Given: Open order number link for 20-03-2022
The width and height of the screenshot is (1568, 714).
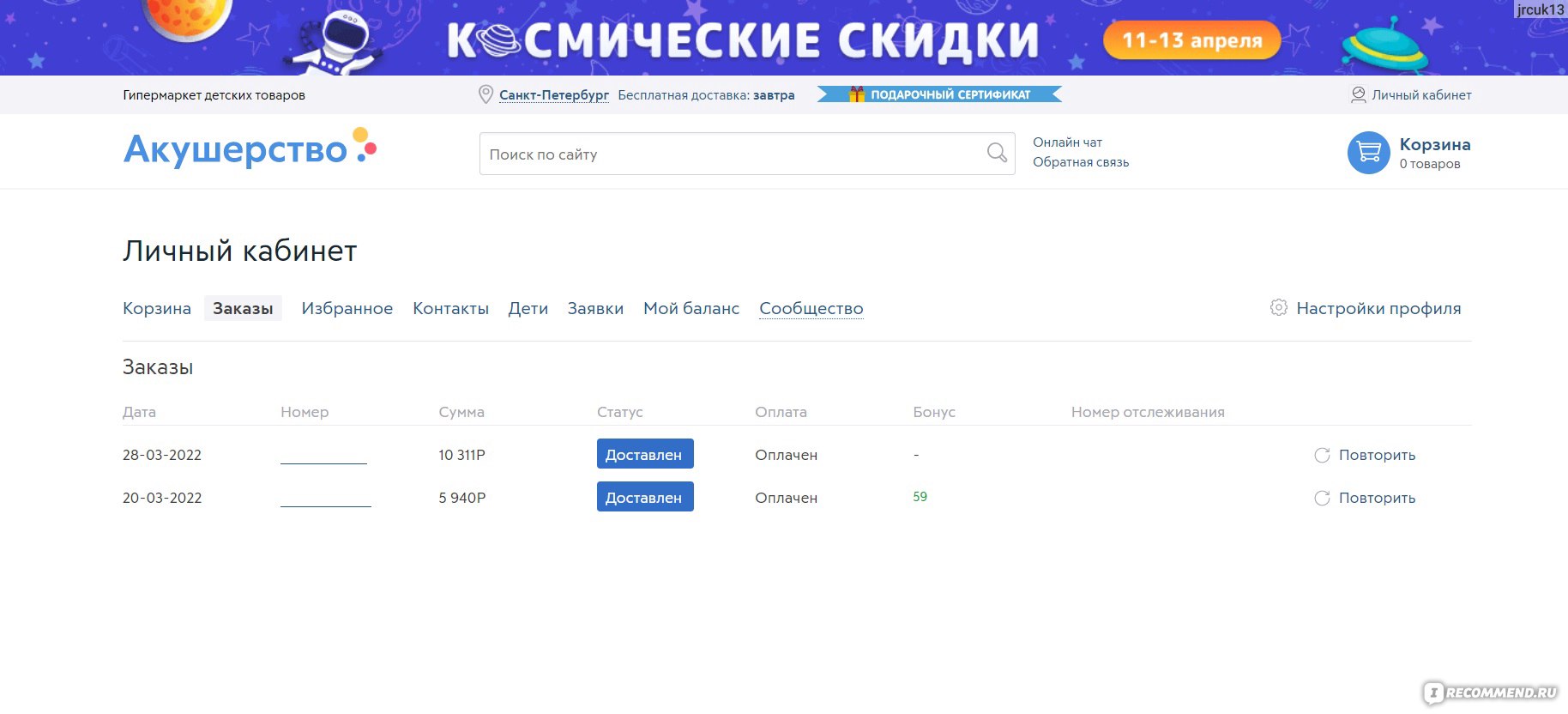Looking at the screenshot, I should click(326, 499).
